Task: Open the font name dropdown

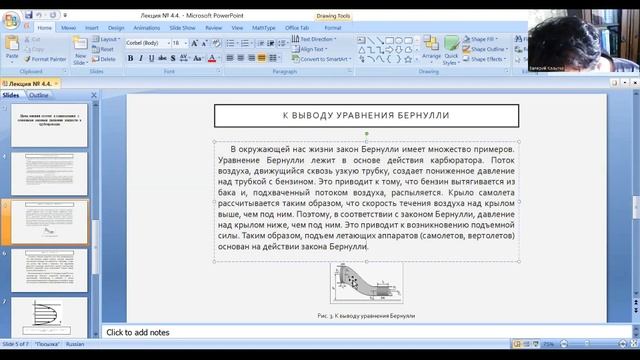Action: [x=169, y=43]
